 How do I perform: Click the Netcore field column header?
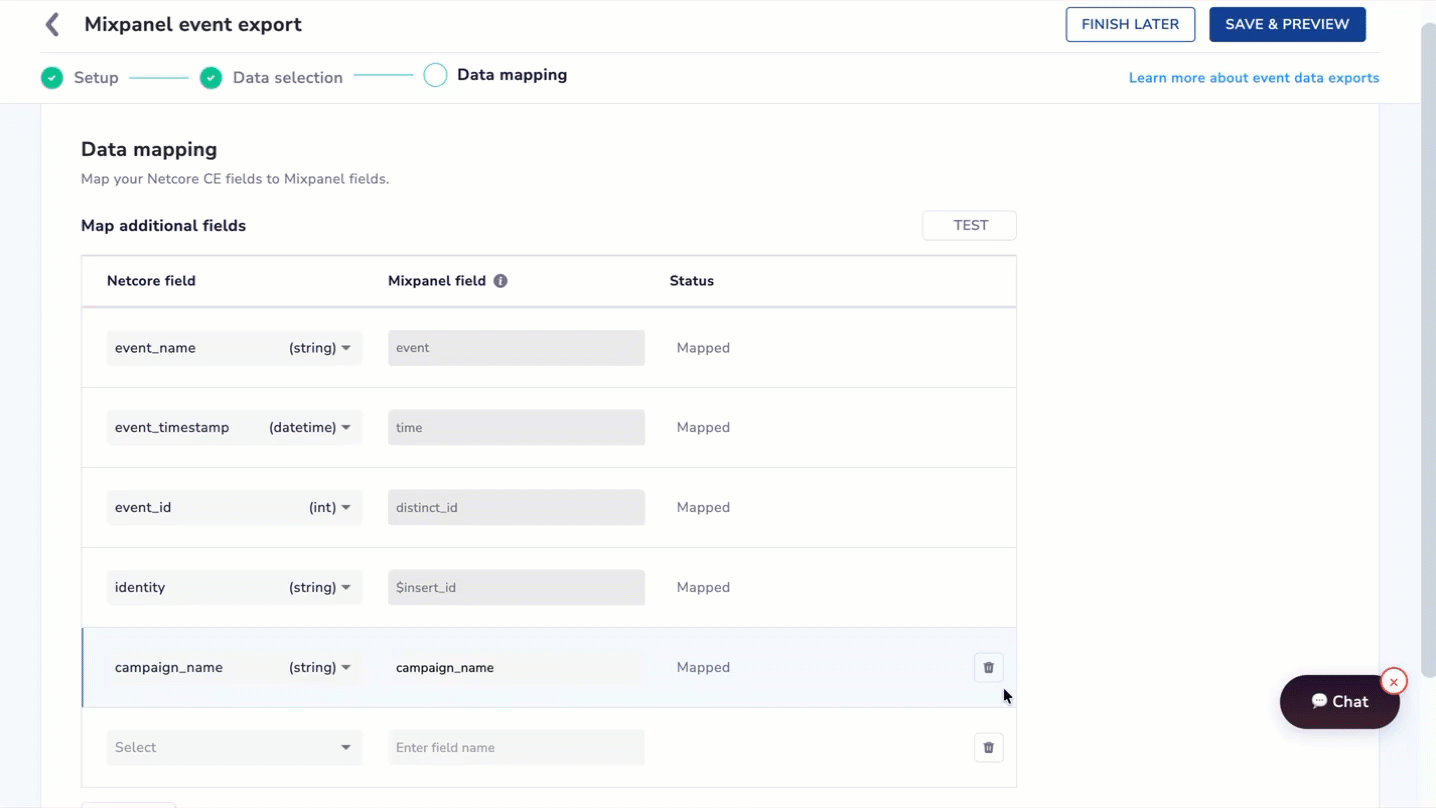pos(151,281)
